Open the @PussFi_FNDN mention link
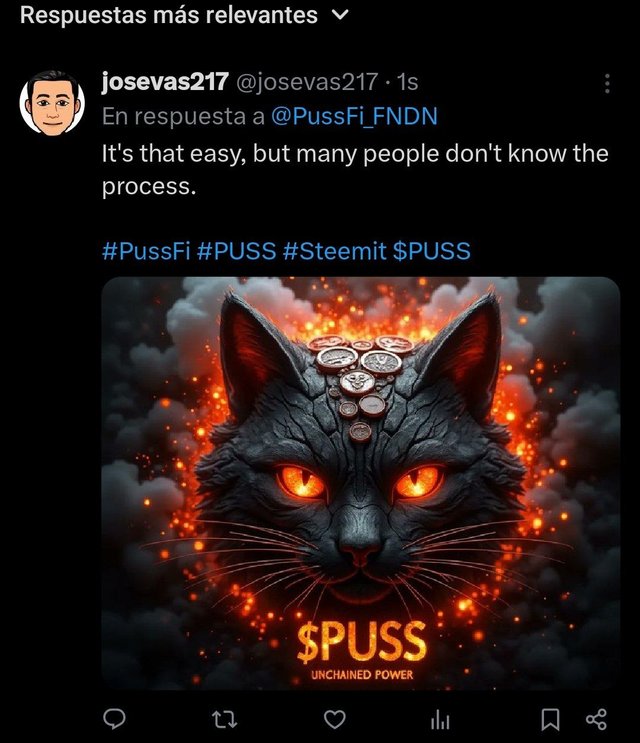The width and height of the screenshot is (640, 743). pos(354,117)
